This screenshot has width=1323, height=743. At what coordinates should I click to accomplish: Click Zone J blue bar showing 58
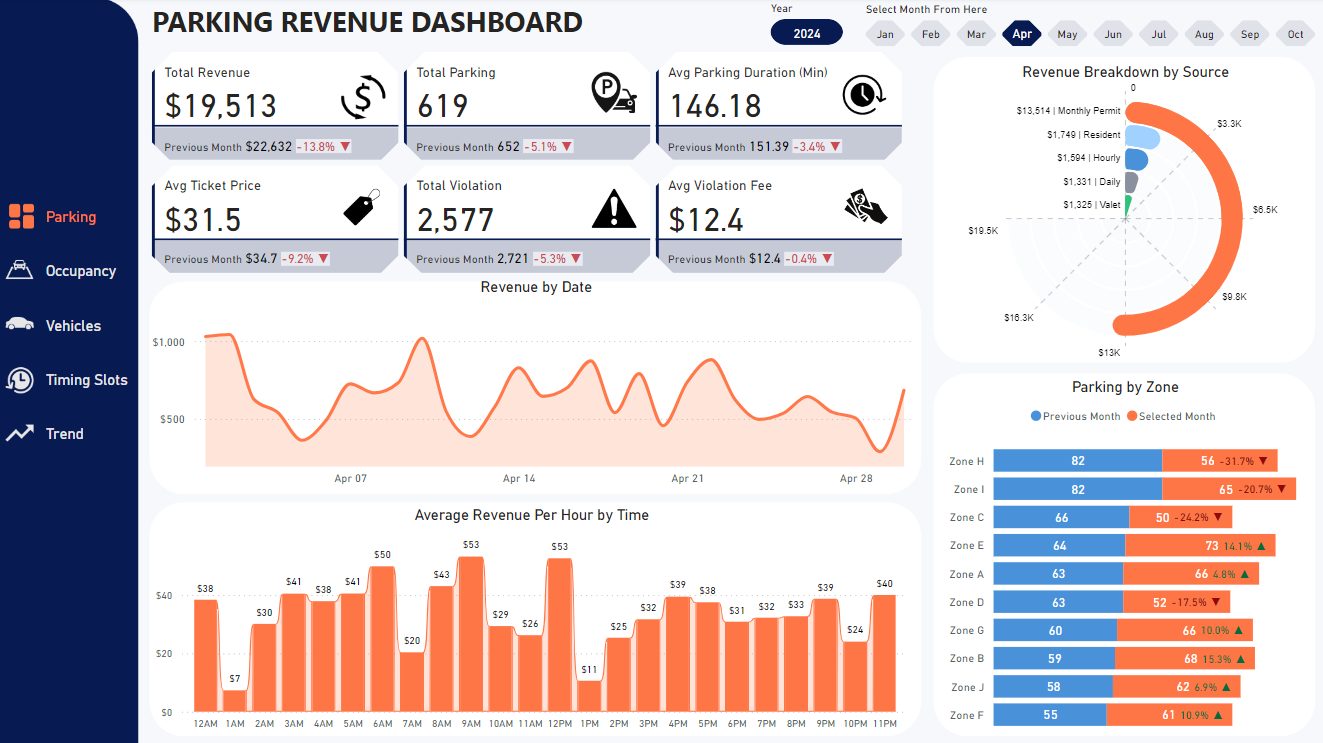(1053, 687)
